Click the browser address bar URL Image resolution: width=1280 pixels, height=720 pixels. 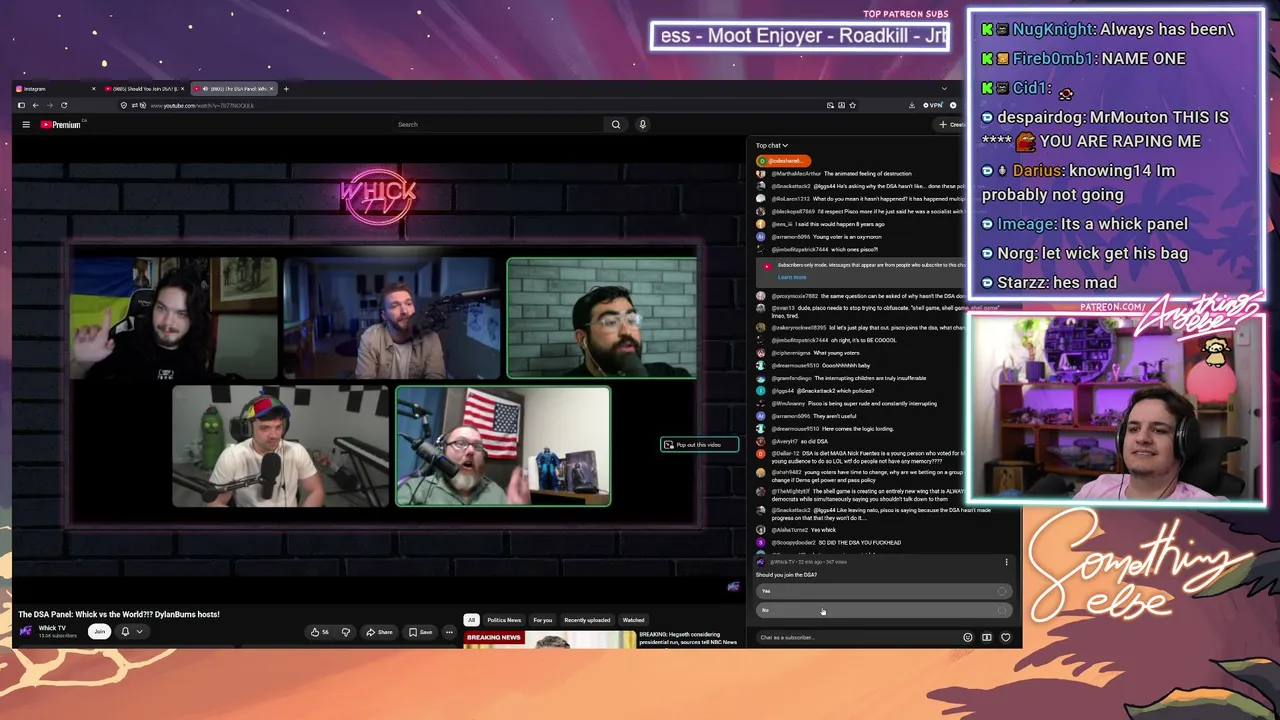tap(202, 105)
